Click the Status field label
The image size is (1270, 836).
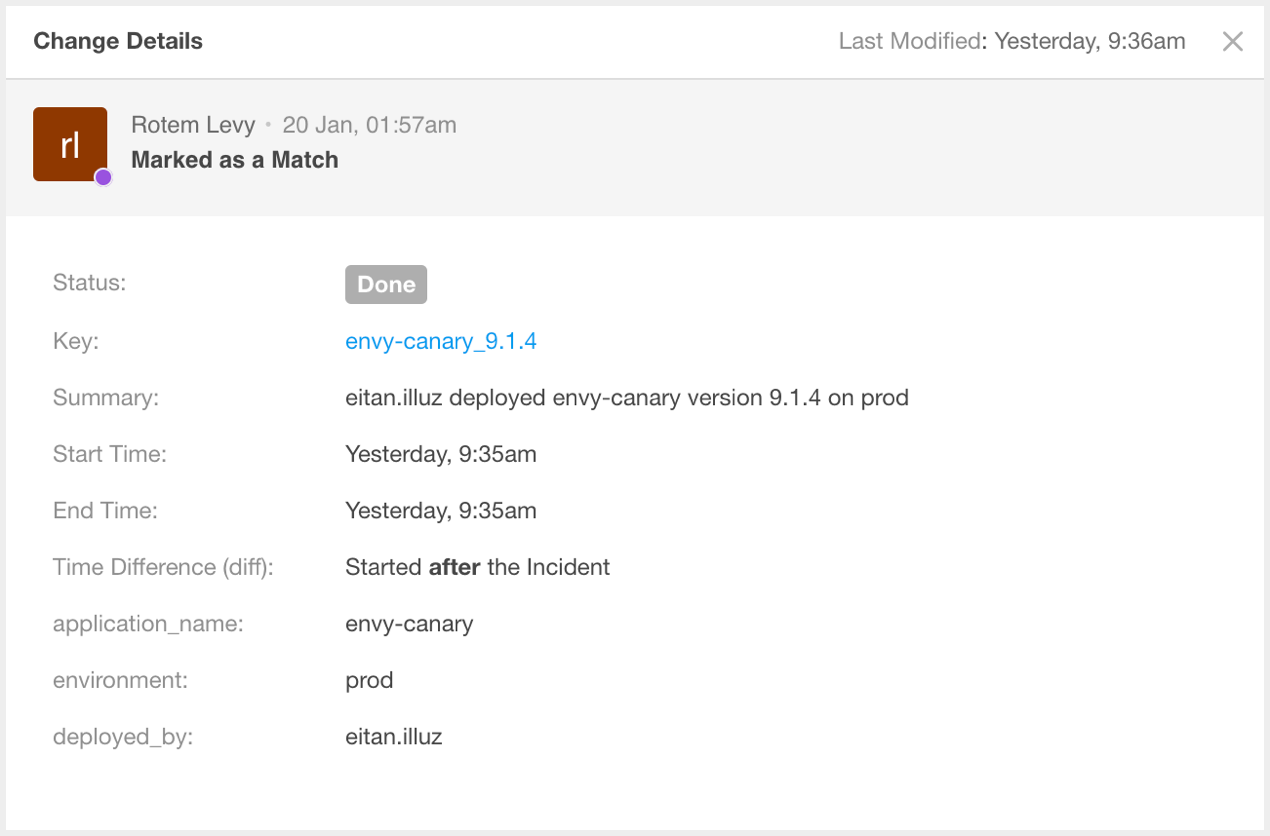90,282
